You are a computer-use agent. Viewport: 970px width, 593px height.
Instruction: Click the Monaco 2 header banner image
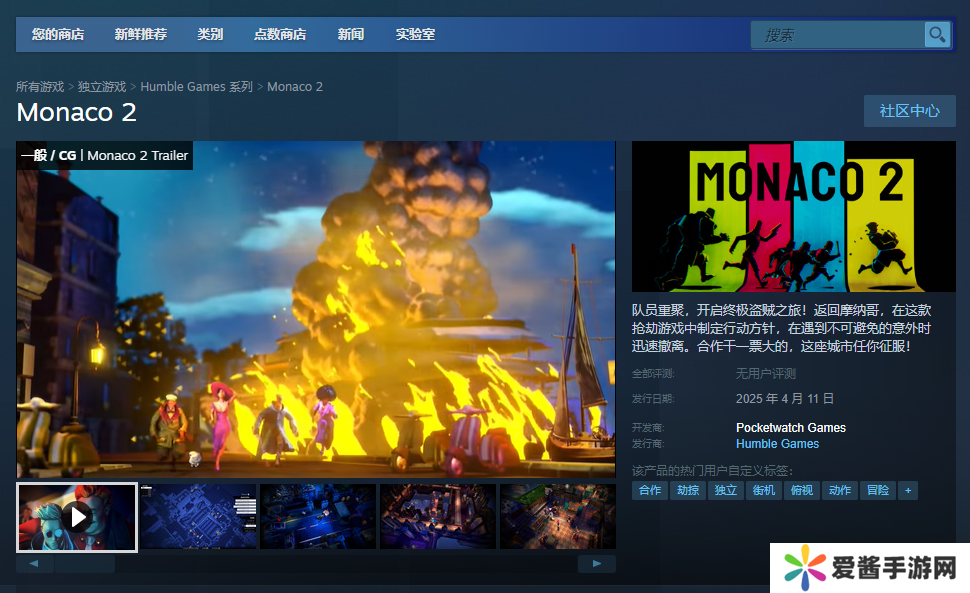tap(793, 216)
